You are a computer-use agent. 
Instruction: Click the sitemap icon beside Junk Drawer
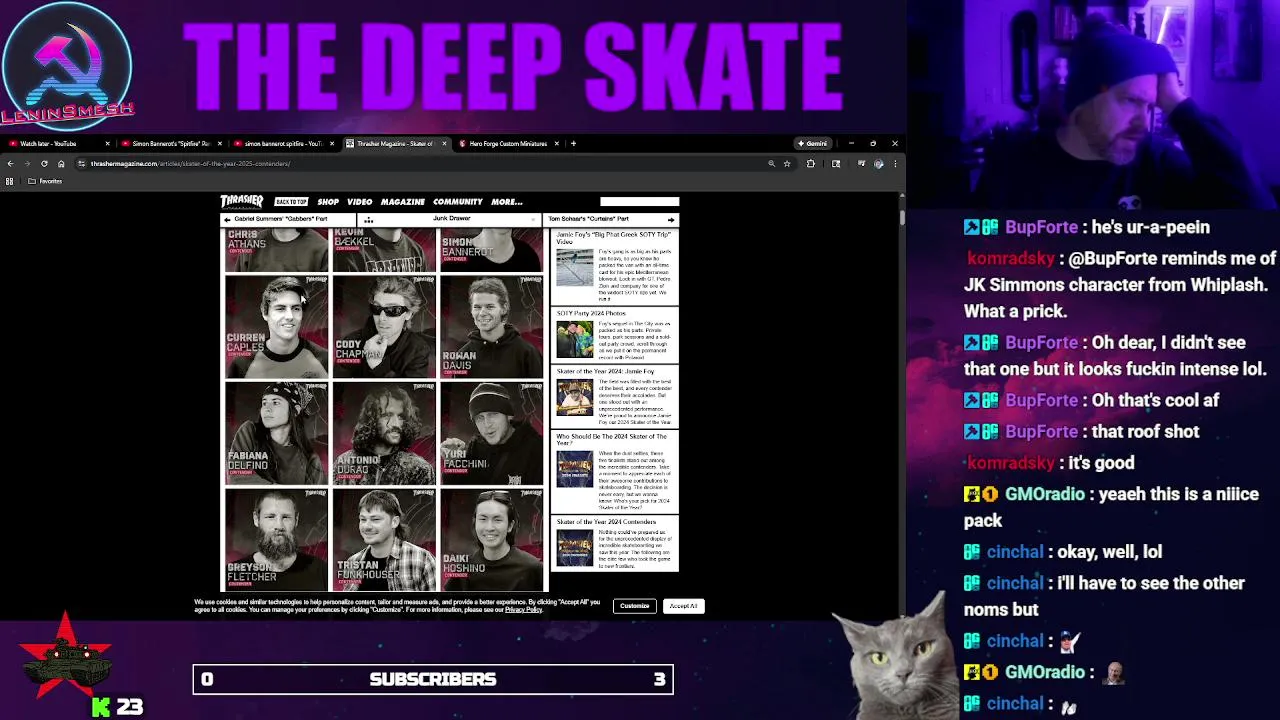click(369, 219)
